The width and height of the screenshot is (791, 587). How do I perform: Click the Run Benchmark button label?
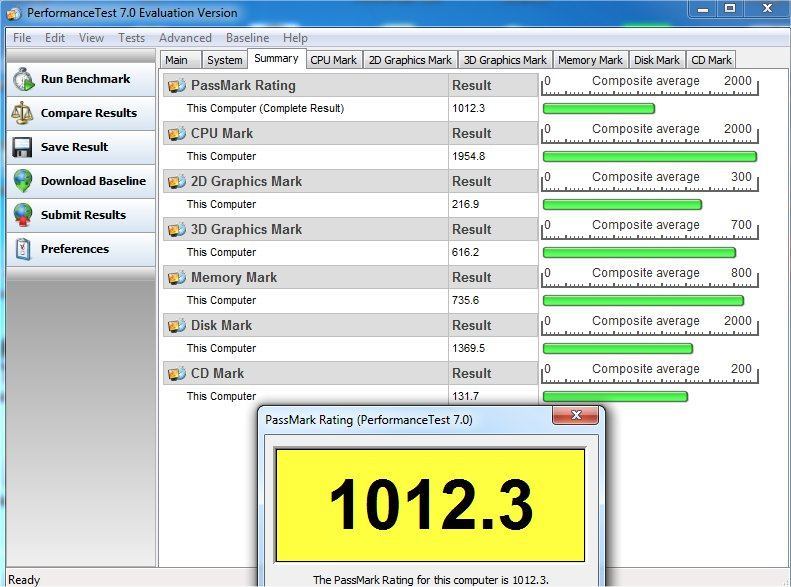[85, 79]
